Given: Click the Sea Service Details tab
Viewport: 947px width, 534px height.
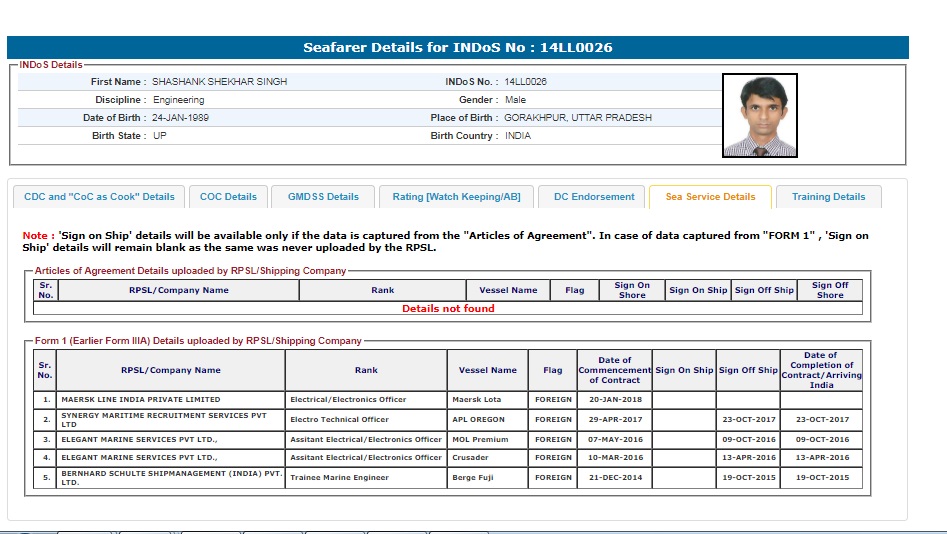Looking at the screenshot, I should (x=710, y=197).
